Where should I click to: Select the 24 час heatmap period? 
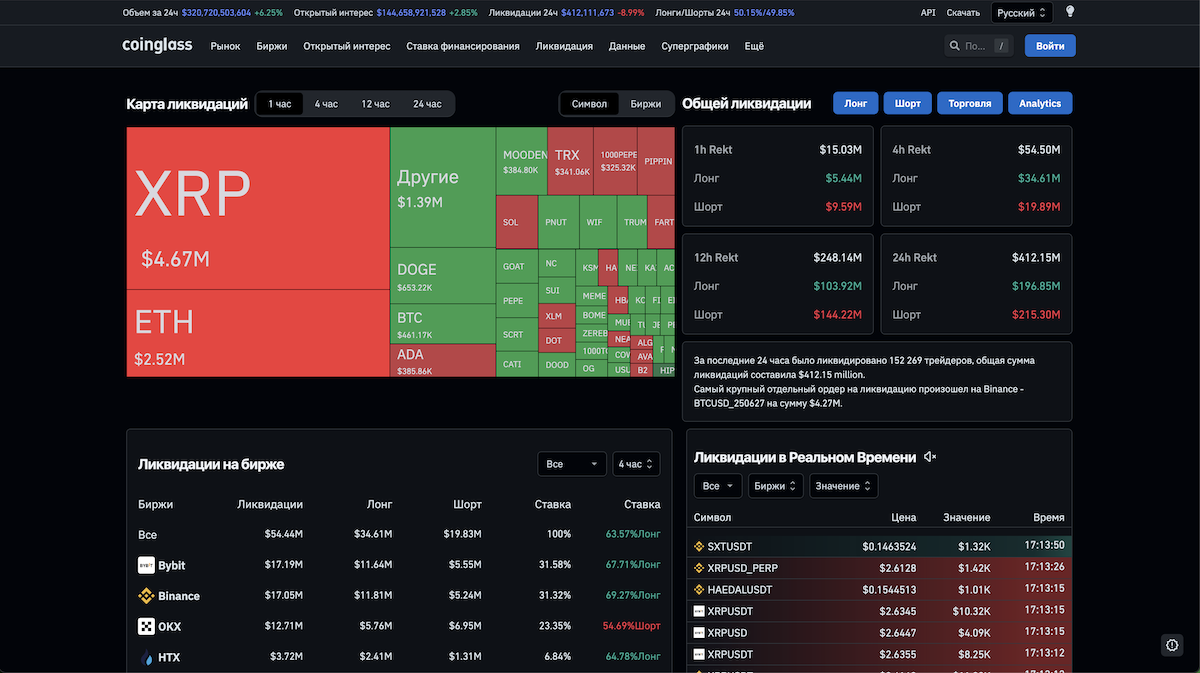click(427, 104)
